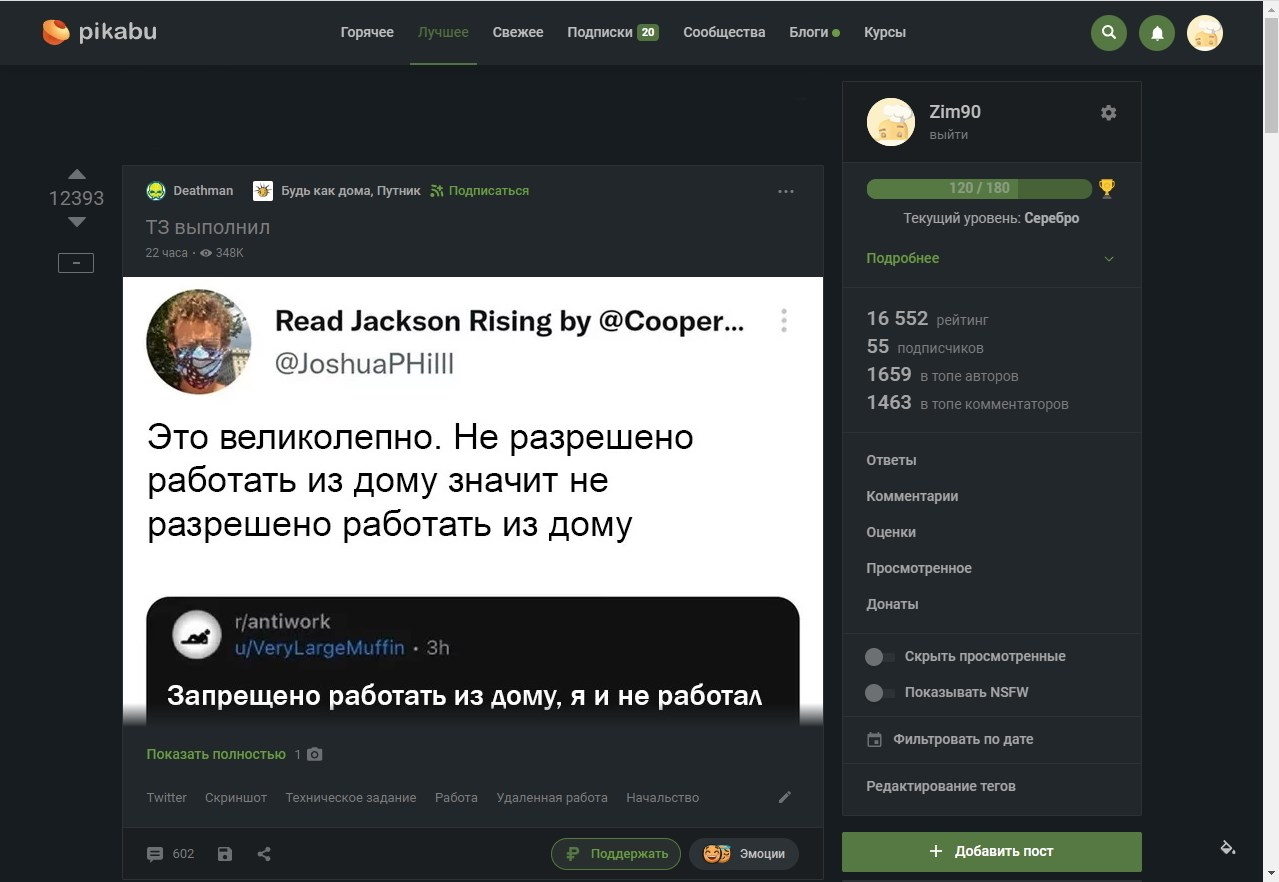Click the Начальство tag

click(x=662, y=798)
